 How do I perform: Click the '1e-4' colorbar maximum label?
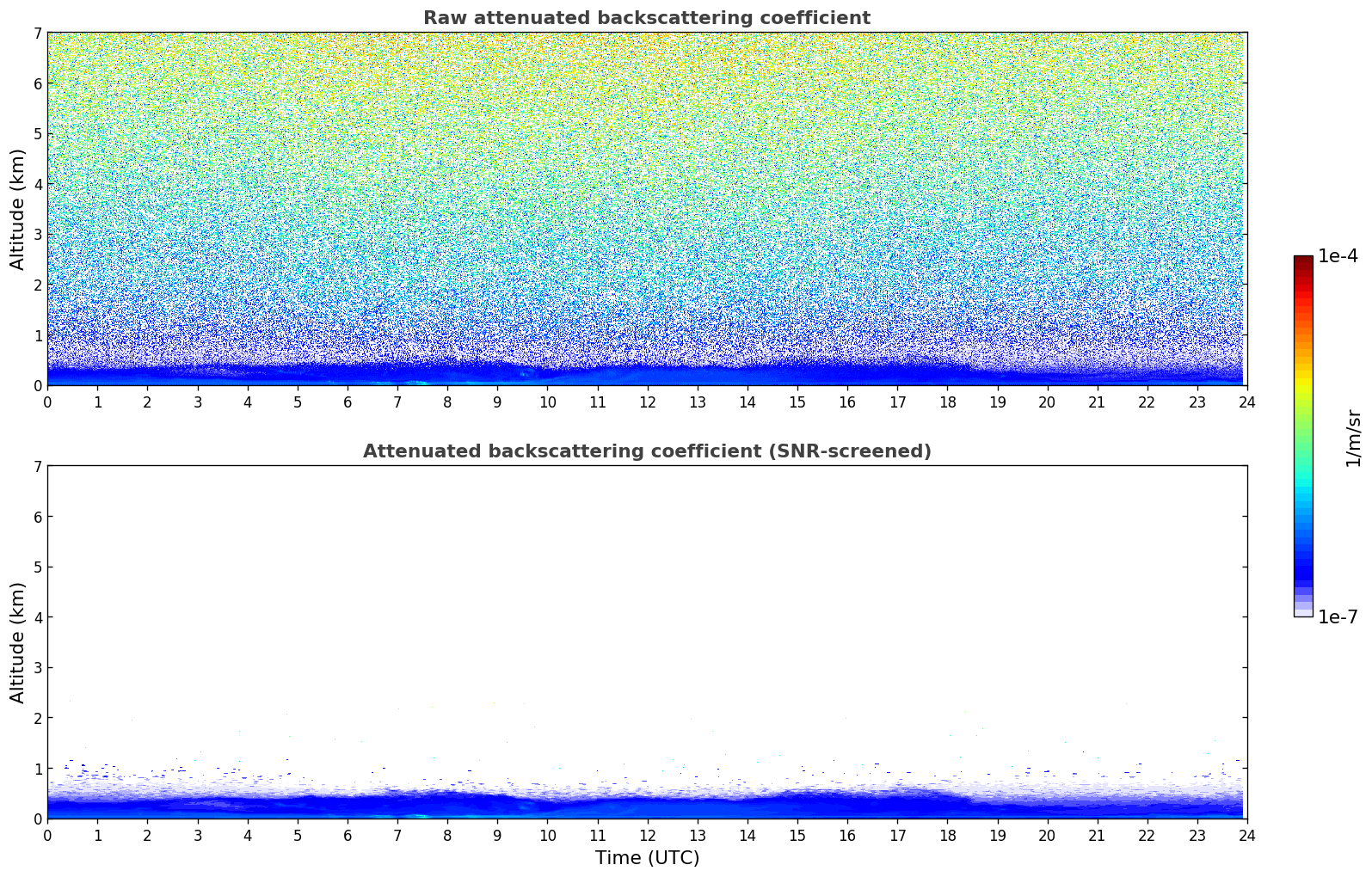(x=1338, y=256)
